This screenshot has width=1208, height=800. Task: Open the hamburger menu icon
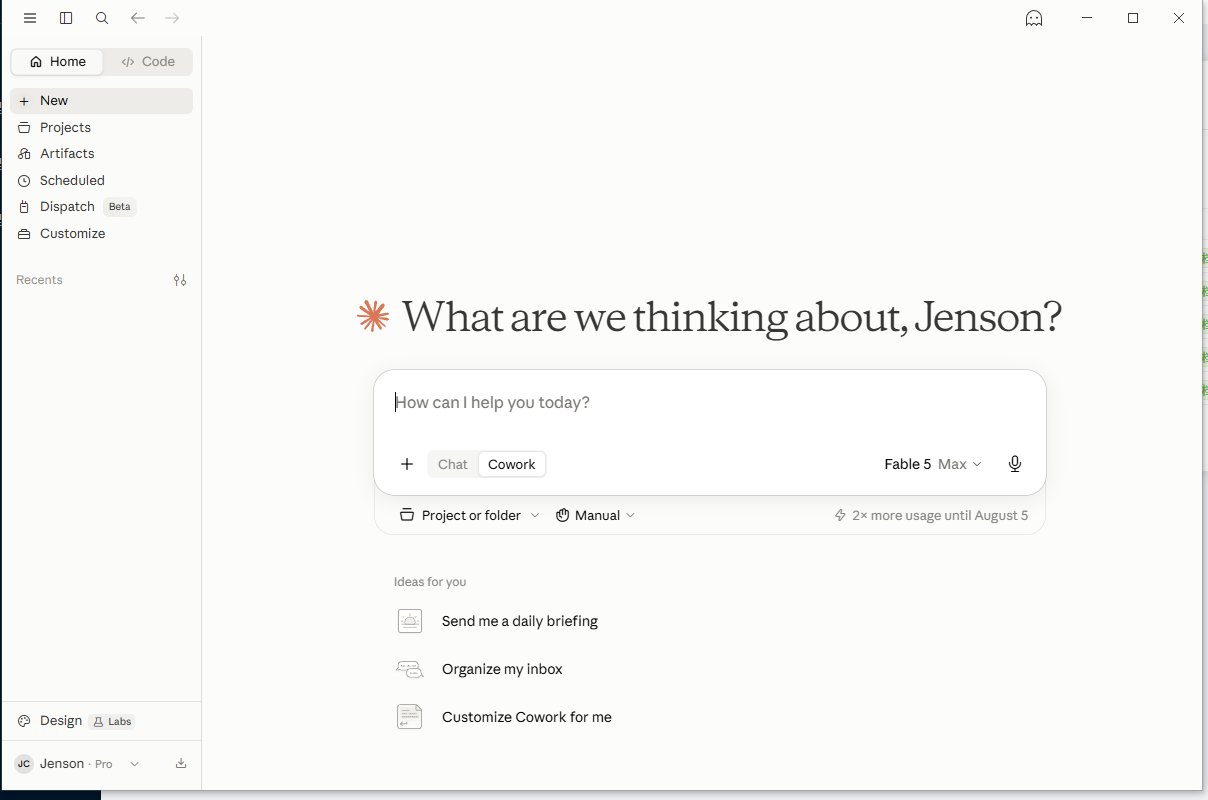click(x=30, y=18)
